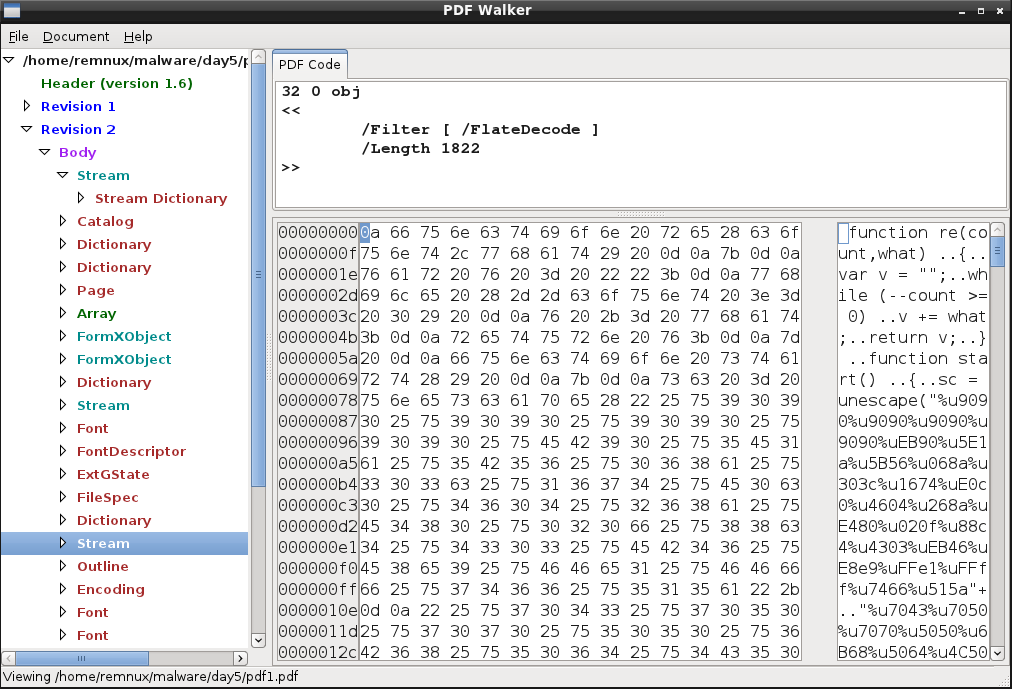Select the Encoding tree item

(x=110, y=589)
